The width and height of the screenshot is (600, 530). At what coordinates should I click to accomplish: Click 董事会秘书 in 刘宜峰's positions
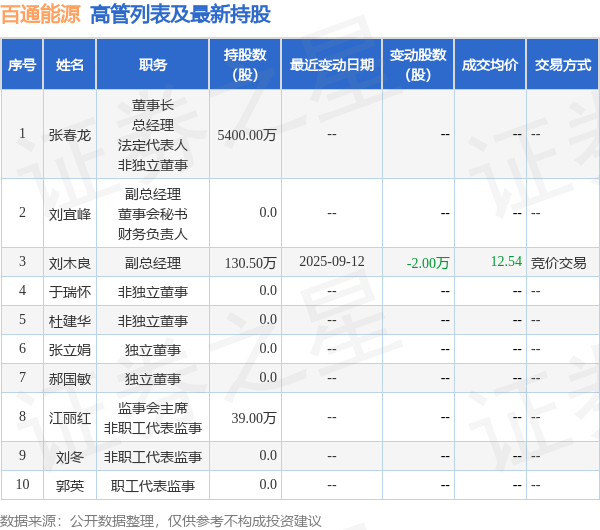(x=153, y=214)
